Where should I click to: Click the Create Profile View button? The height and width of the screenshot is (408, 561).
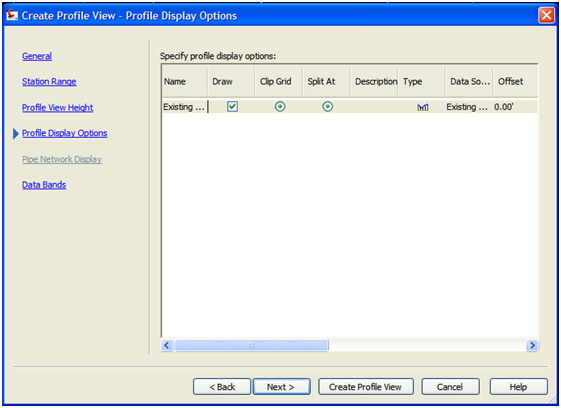point(366,387)
